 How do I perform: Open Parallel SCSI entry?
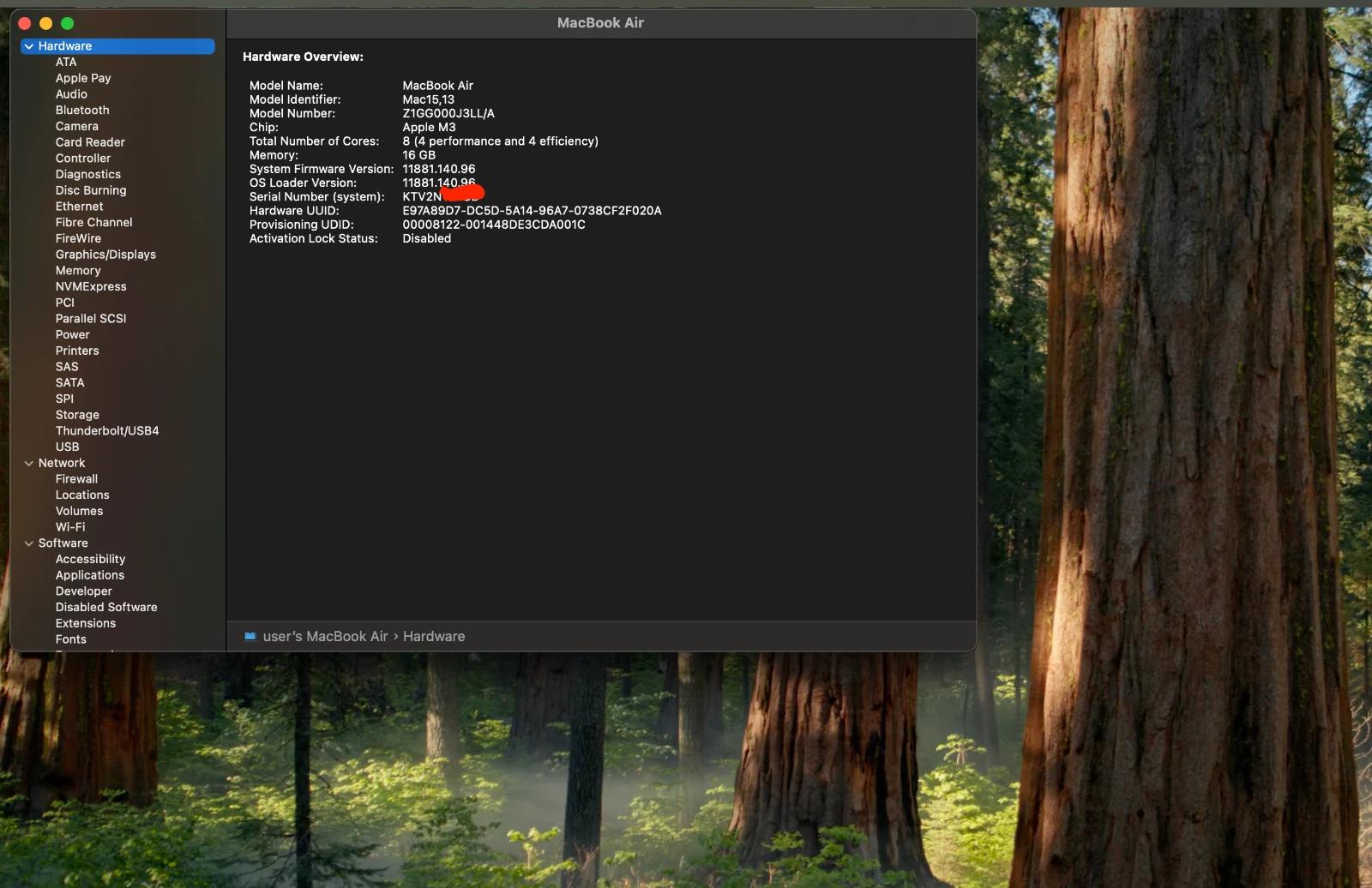(x=91, y=319)
